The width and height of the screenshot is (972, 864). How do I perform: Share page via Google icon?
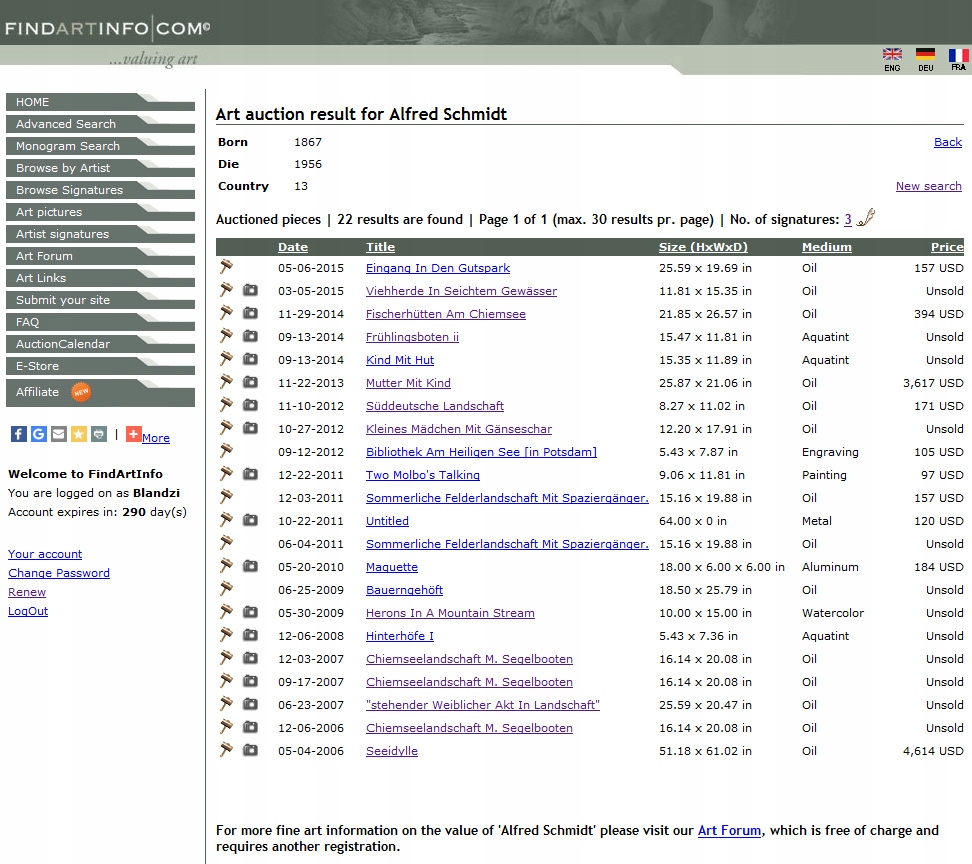38,434
